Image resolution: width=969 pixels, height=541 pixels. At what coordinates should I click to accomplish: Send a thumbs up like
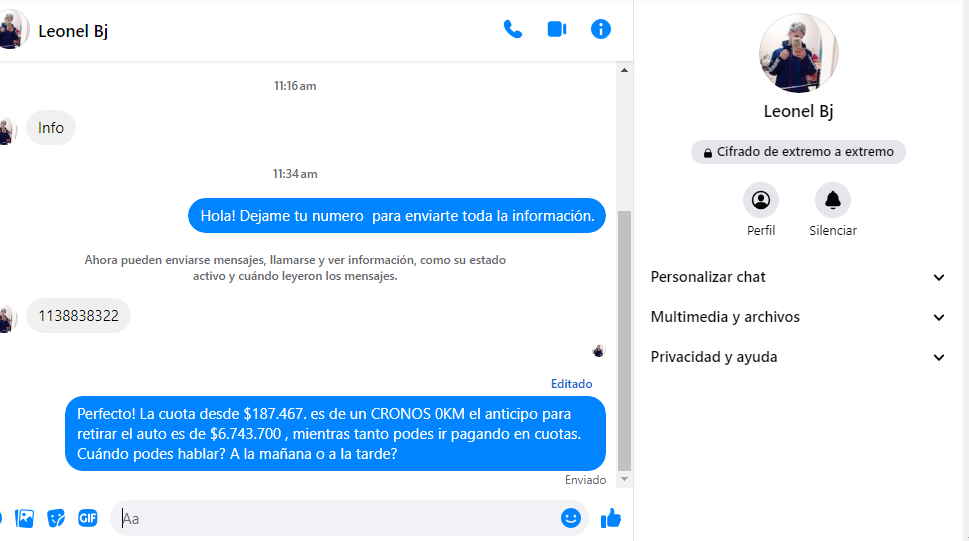pyautogui.click(x=611, y=518)
